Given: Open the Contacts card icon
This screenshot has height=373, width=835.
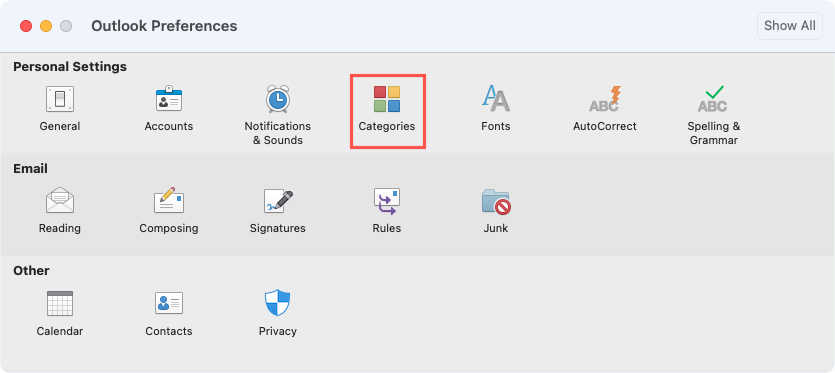Looking at the screenshot, I should point(169,303).
